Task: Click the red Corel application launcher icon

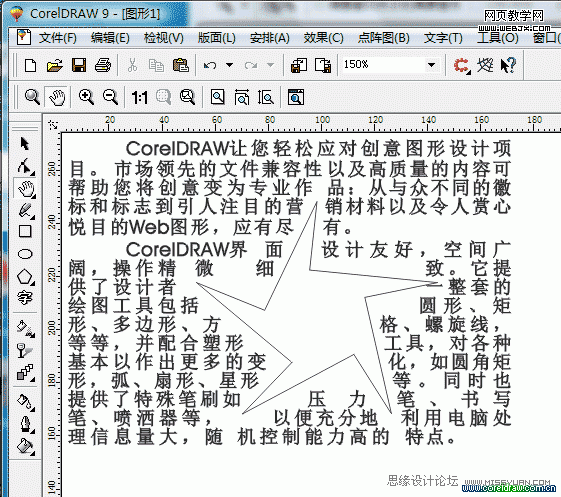Action: (x=462, y=65)
